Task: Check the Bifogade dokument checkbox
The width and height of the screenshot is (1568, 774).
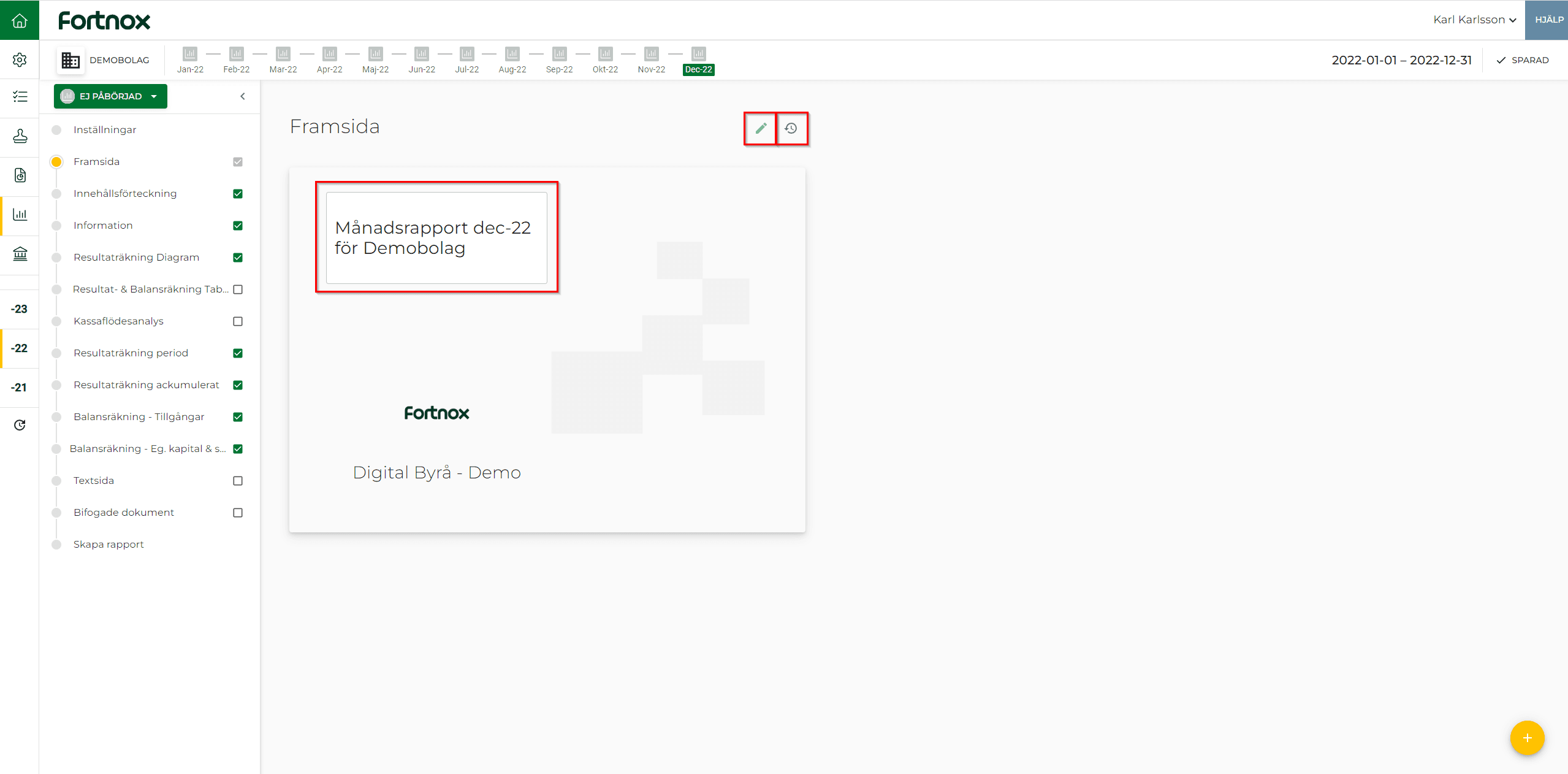Action: click(238, 513)
